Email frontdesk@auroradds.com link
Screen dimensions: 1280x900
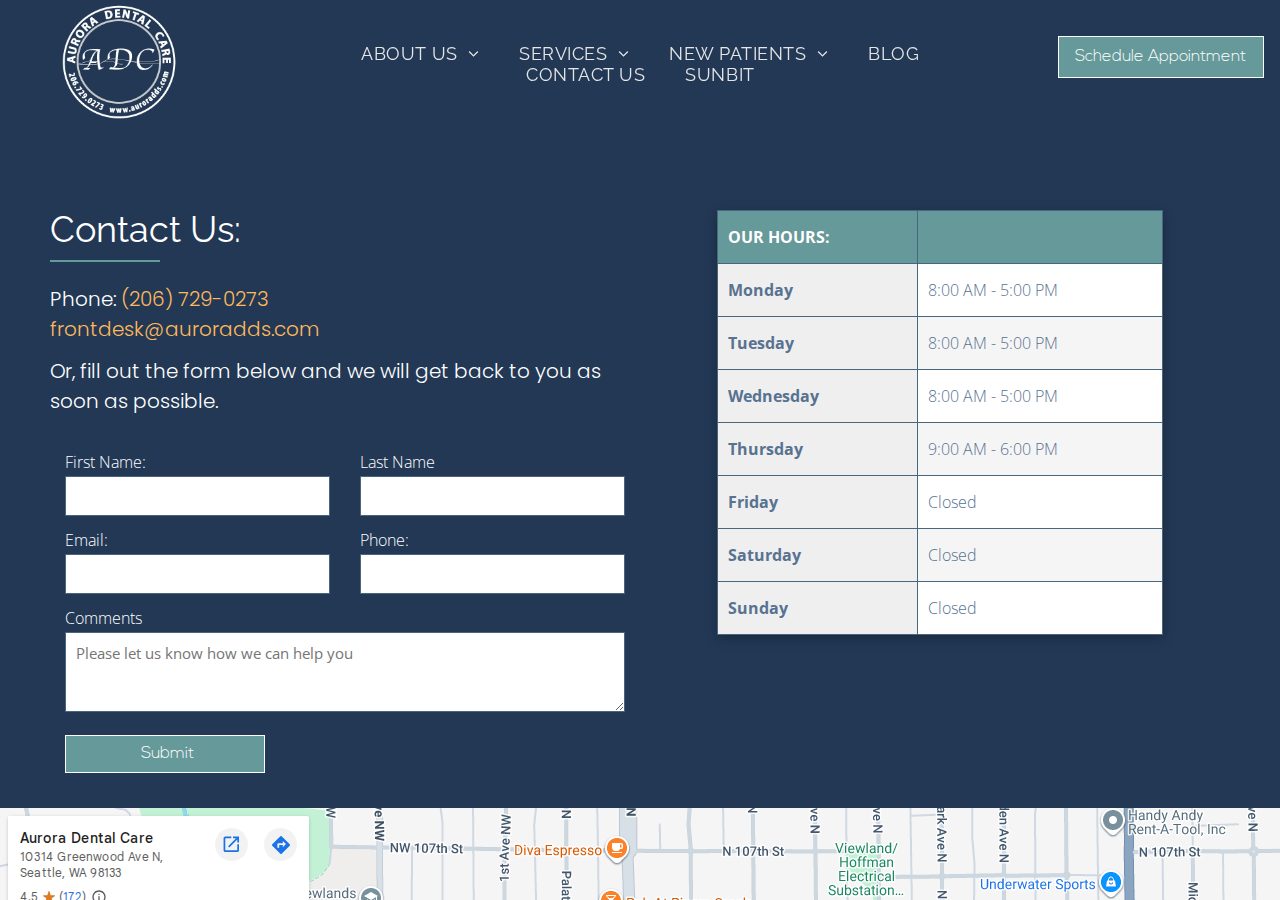(x=185, y=329)
